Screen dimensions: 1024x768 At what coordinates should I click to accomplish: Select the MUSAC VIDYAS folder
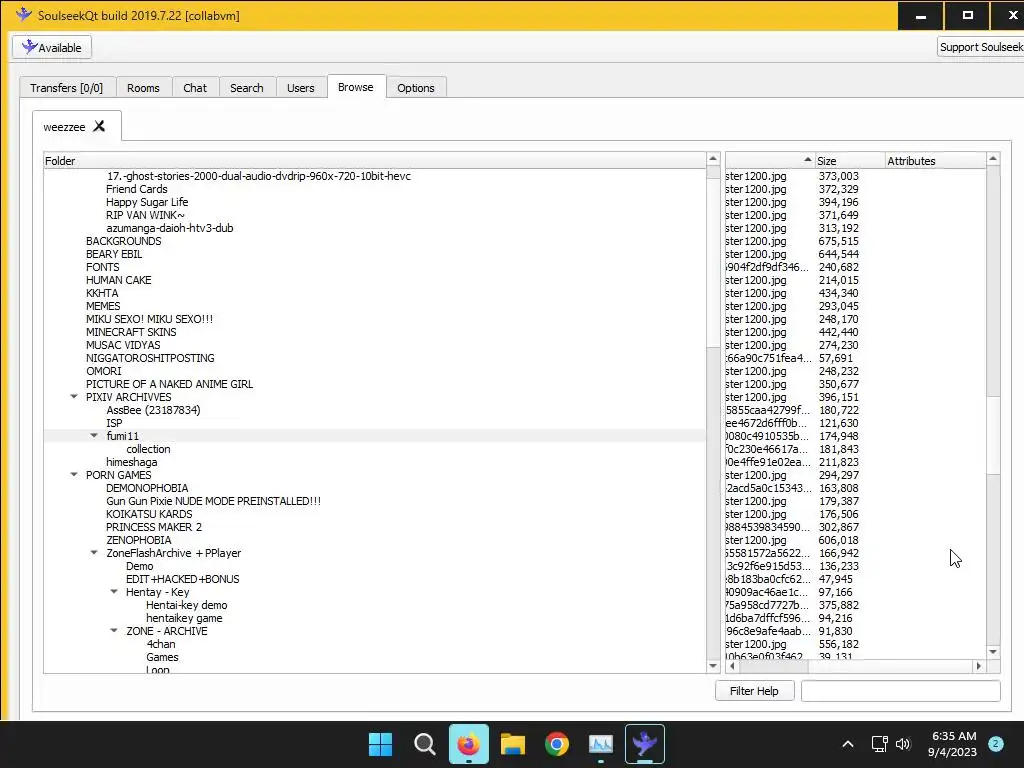point(123,345)
